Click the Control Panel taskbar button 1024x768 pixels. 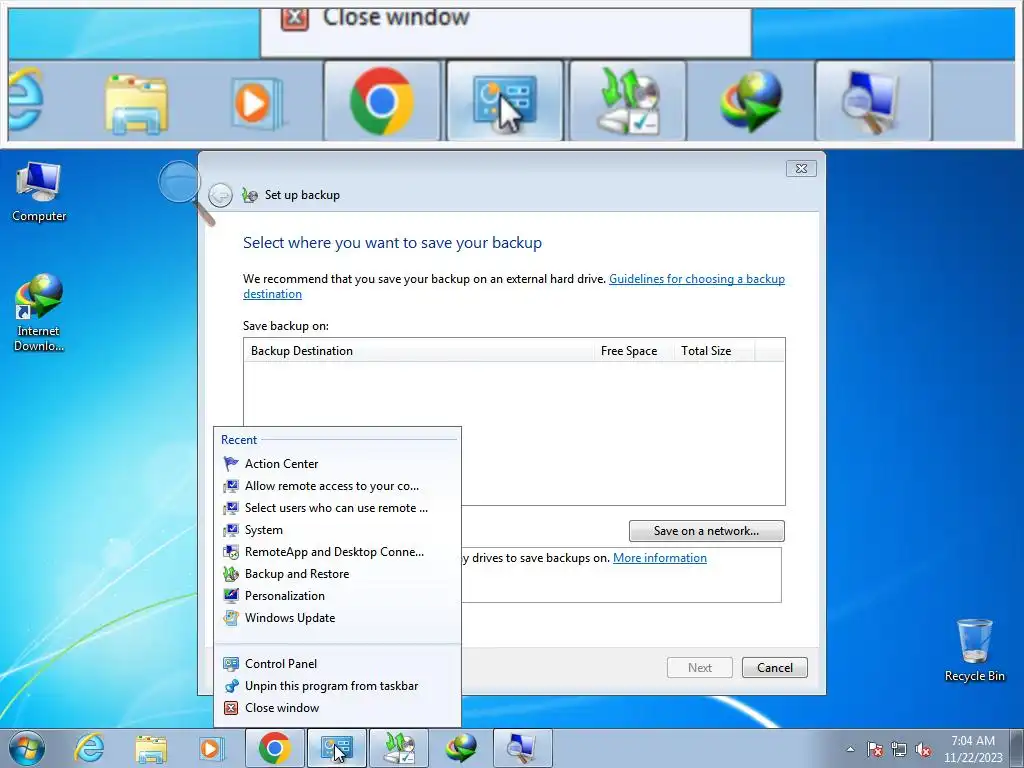coord(337,748)
